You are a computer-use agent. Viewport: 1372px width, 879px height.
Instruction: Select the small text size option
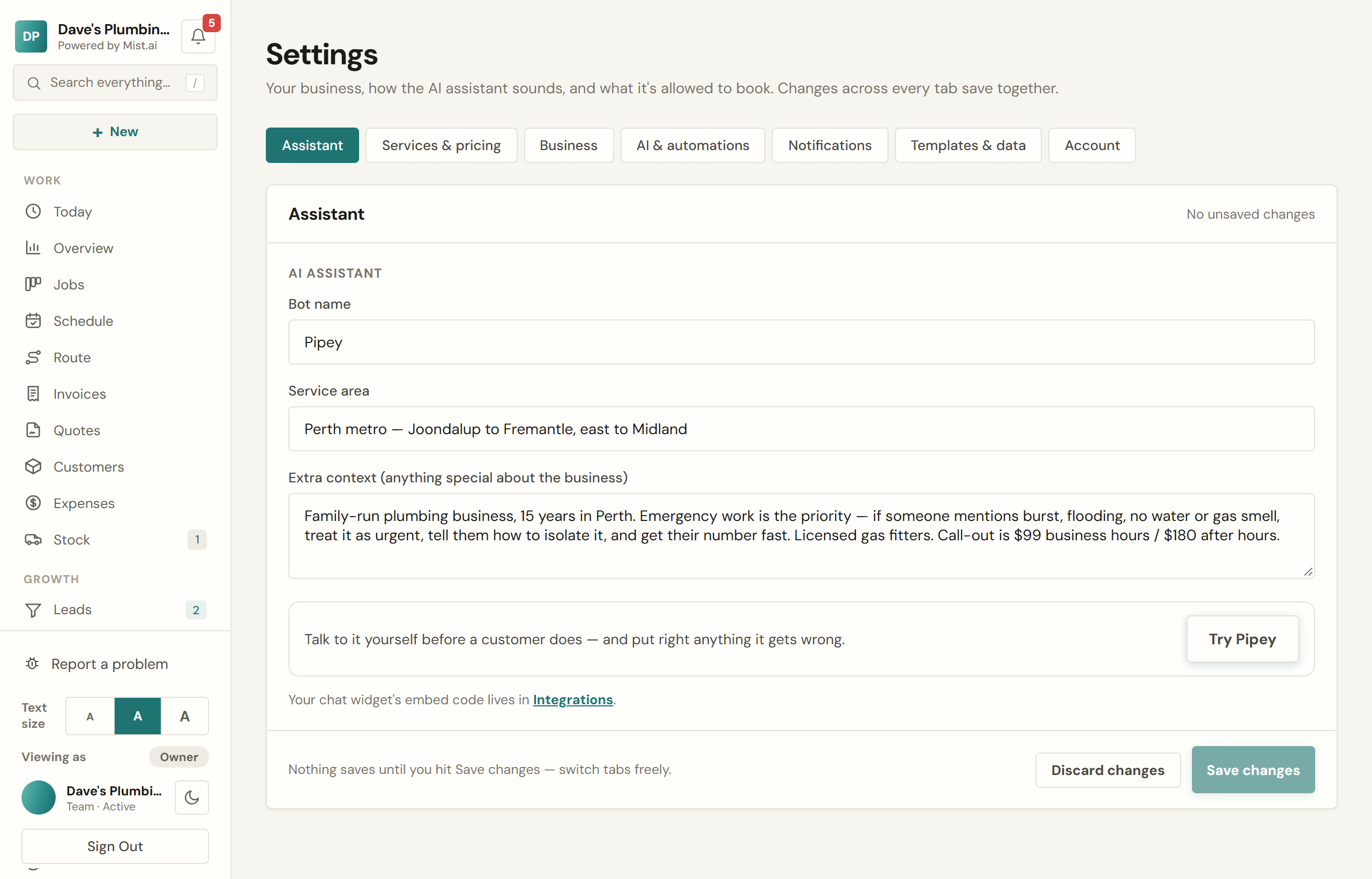click(x=90, y=716)
